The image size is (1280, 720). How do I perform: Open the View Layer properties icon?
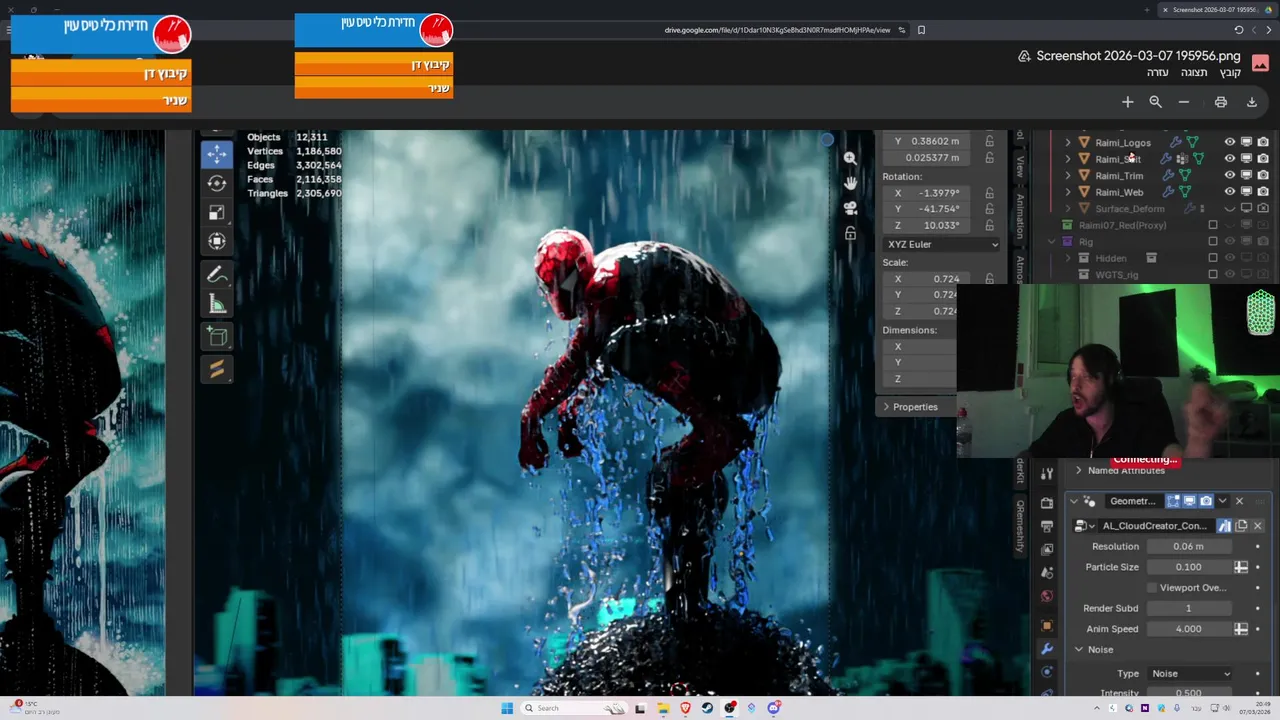click(x=1047, y=549)
